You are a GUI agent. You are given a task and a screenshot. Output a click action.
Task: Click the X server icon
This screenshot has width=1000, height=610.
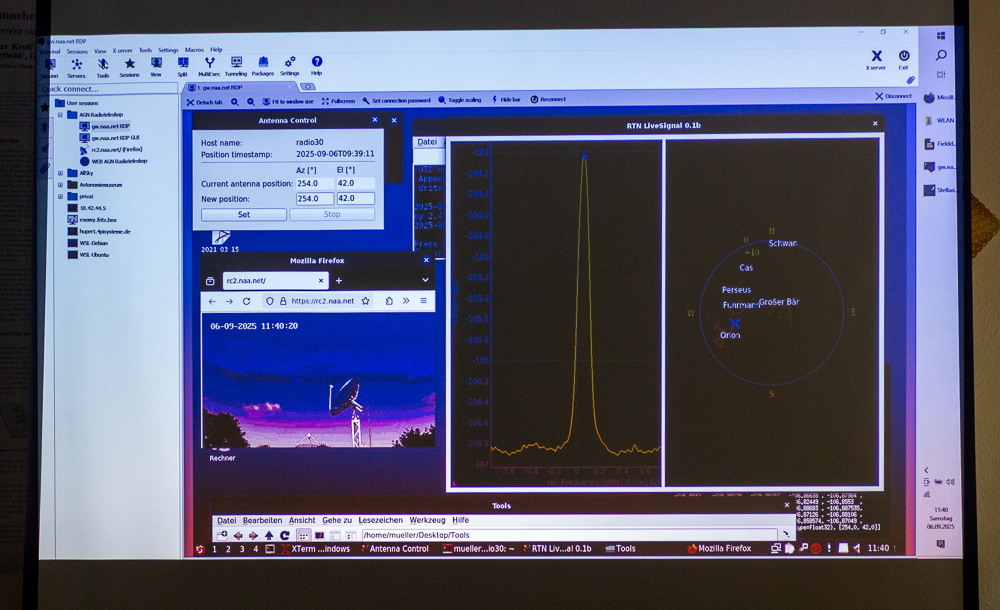point(876,59)
